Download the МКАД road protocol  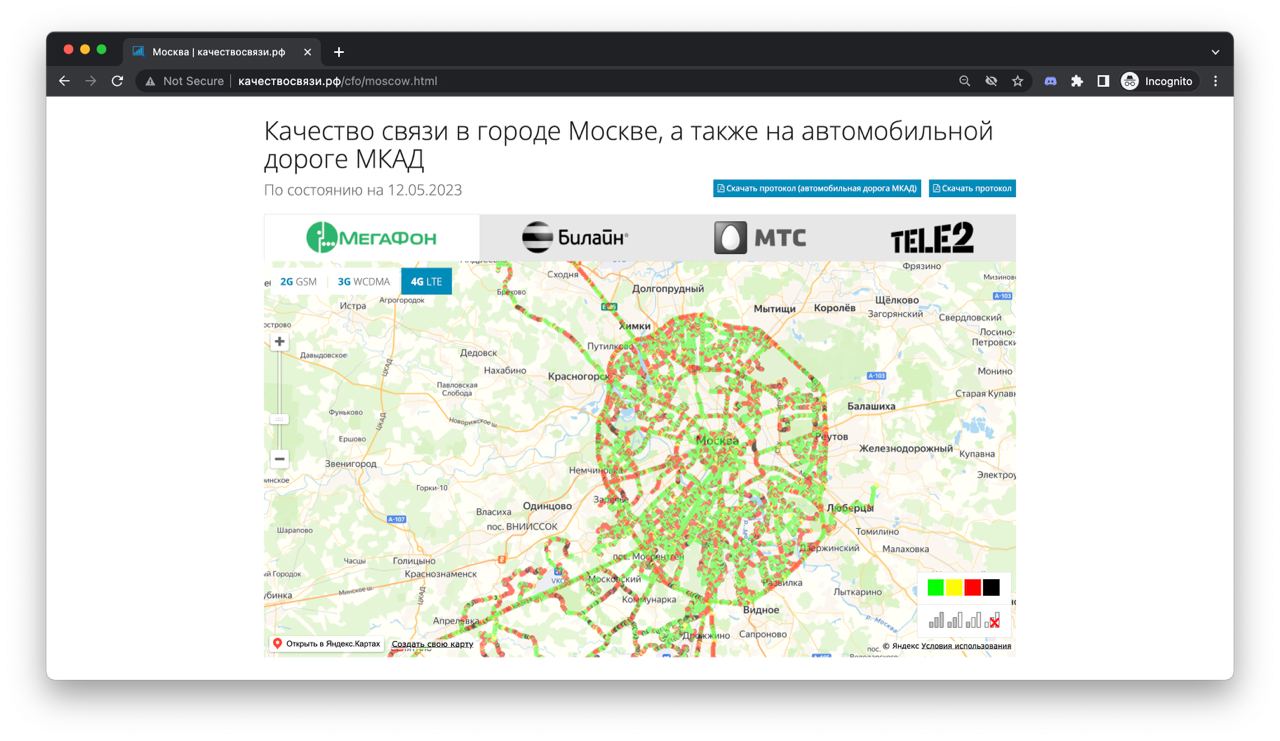(817, 188)
